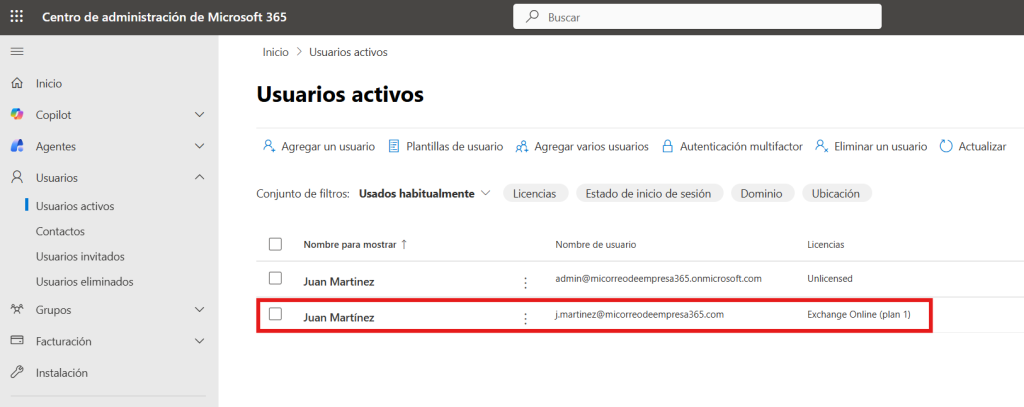The width and height of the screenshot is (1024, 407).
Task: Click the Inicio breadcrumb link
Action: coord(275,52)
